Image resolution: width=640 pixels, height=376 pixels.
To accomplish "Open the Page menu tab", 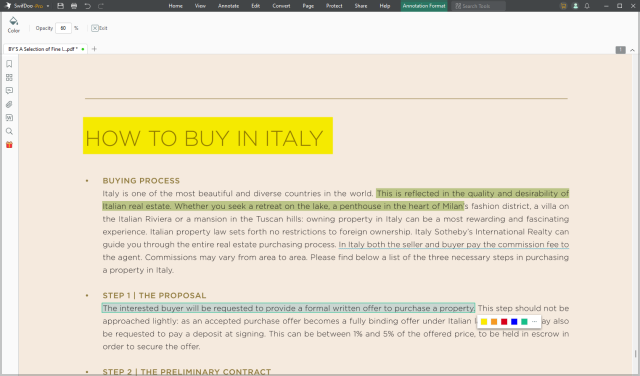I will (x=308, y=6).
